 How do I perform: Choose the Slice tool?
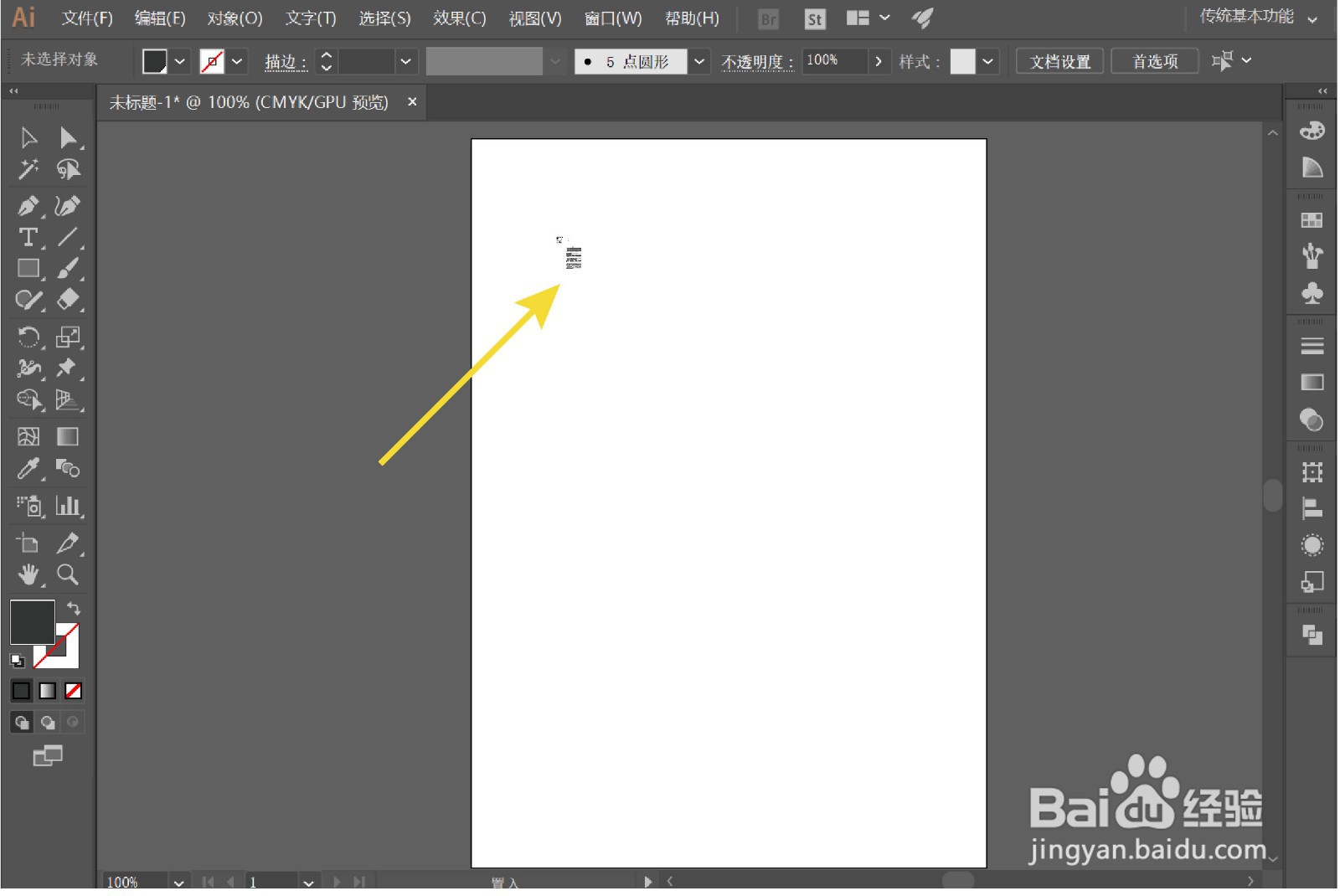(68, 543)
